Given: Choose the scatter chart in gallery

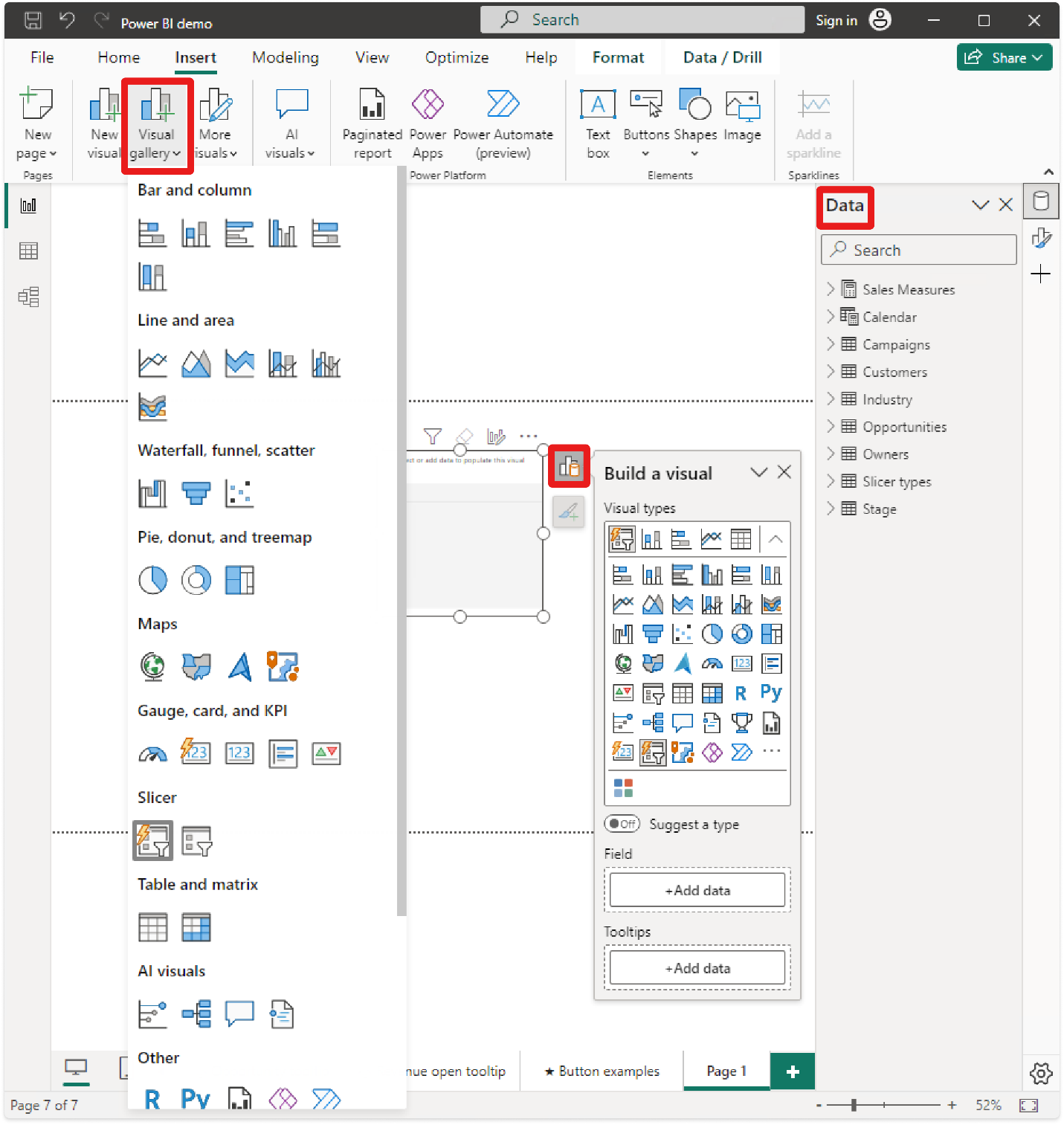Looking at the screenshot, I should pos(239,493).
